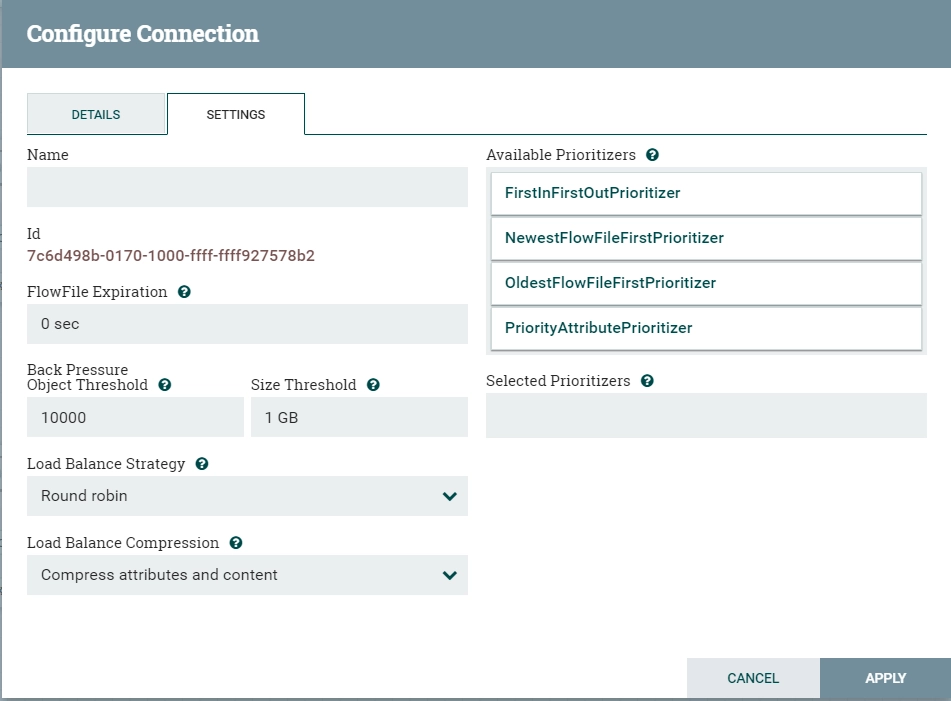Select FirstInFirstOutPrioritizer in available list
The height and width of the screenshot is (701, 951).
pos(706,193)
